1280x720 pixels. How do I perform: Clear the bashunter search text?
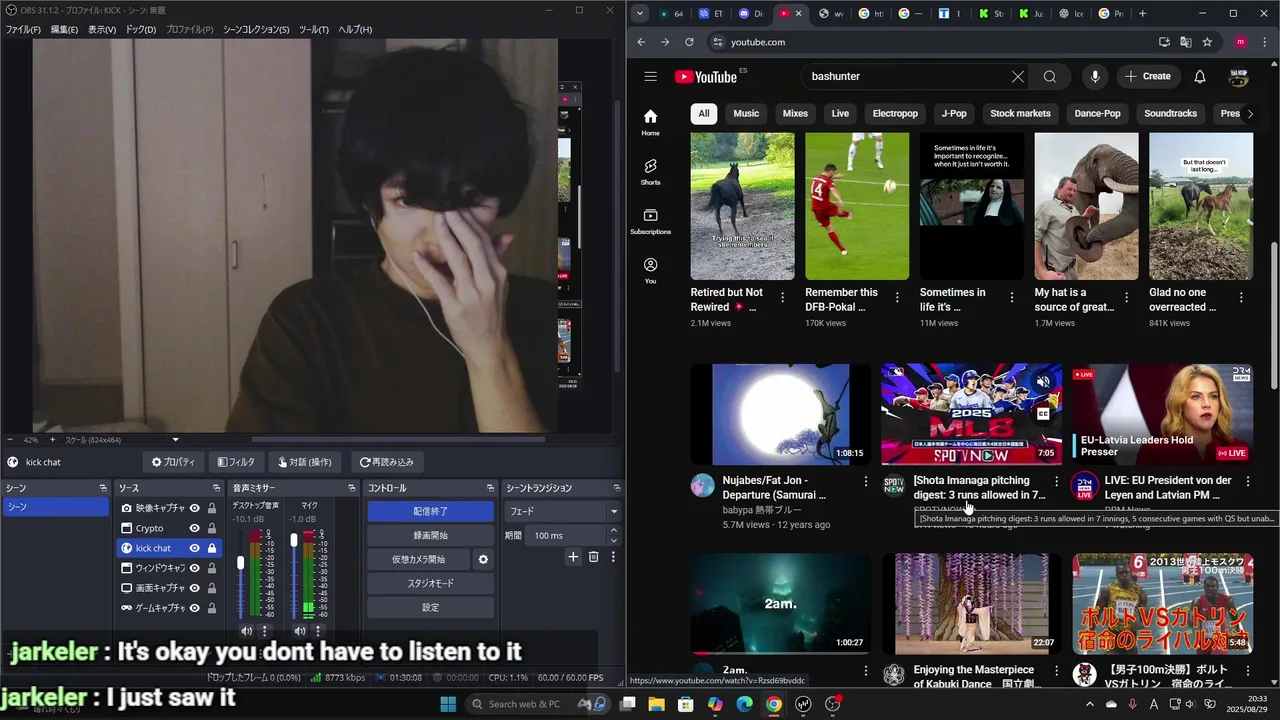[x=1017, y=76]
